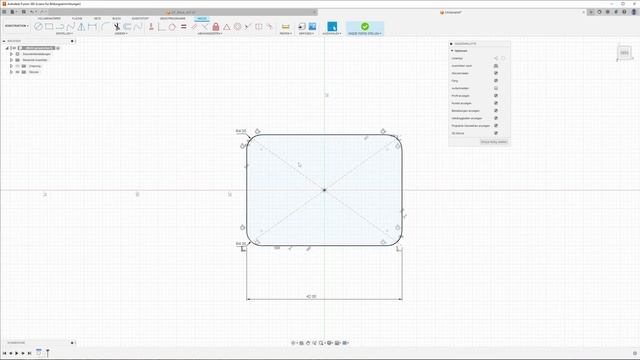Toggle the Punkte anzeigen checkbox
The image size is (640, 360).
pyautogui.click(x=496, y=103)
